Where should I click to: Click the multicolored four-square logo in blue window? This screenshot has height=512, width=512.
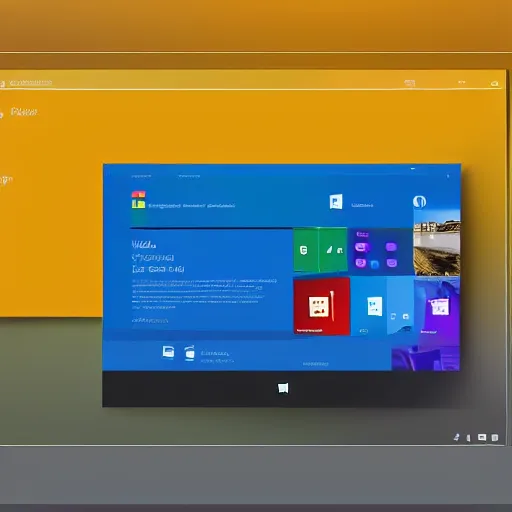click(x=138, y=200)
